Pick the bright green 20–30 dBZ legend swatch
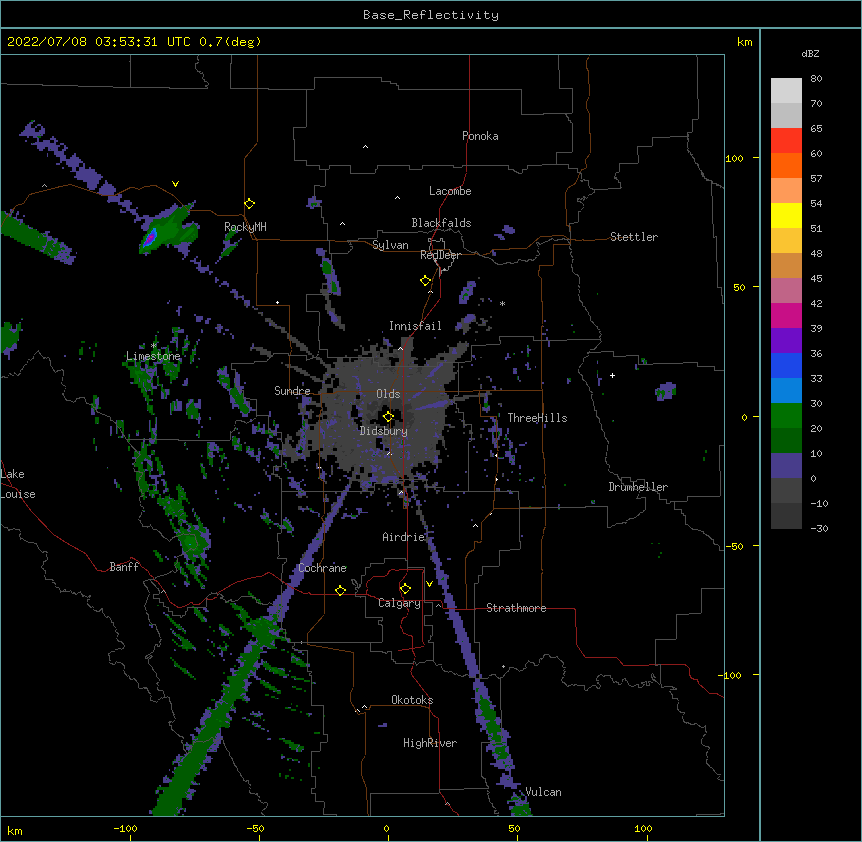The height and width of the screenshot is (842, 862). 786,416
